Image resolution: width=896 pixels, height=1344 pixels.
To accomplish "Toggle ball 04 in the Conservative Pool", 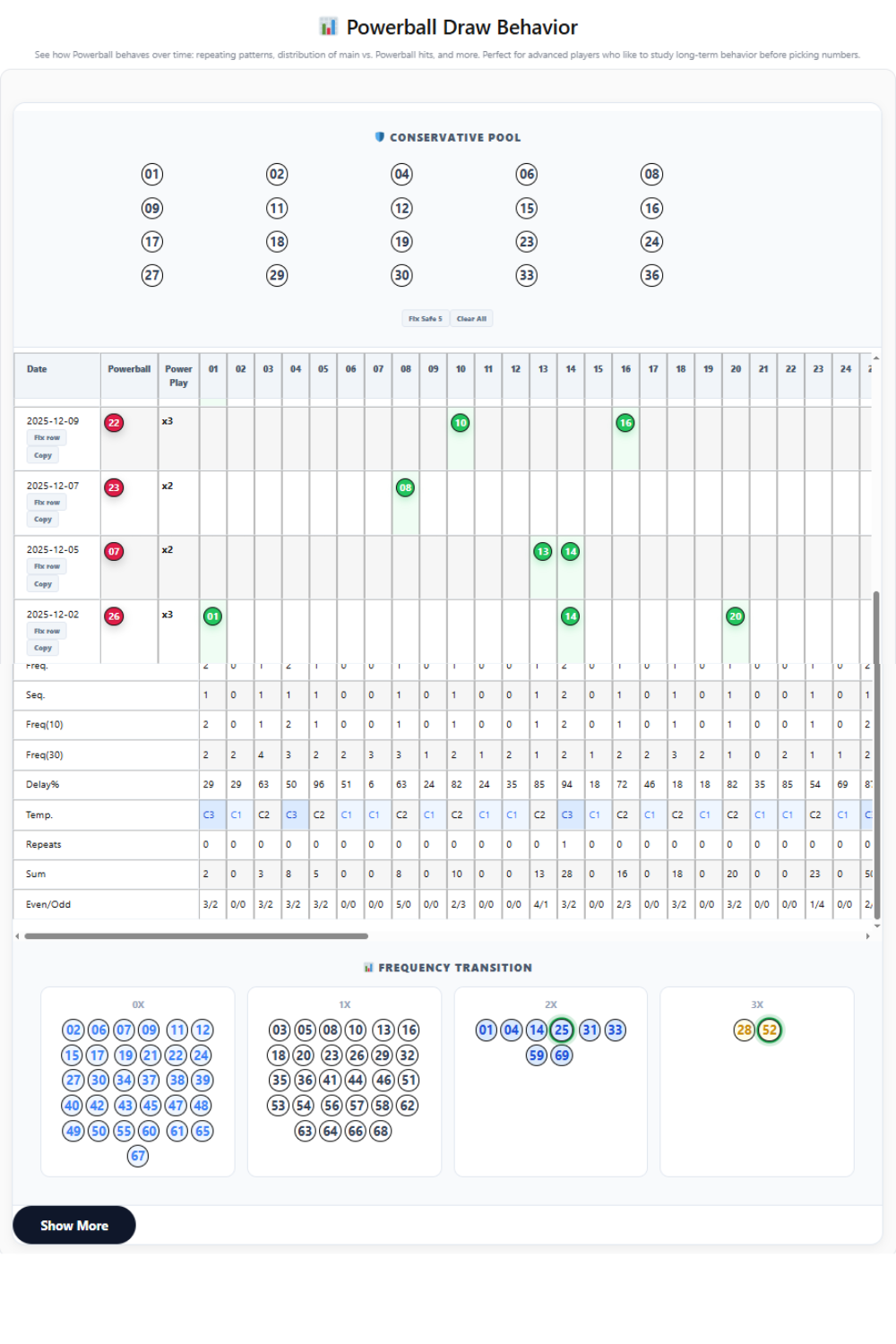I will click(x=402, y=175).
